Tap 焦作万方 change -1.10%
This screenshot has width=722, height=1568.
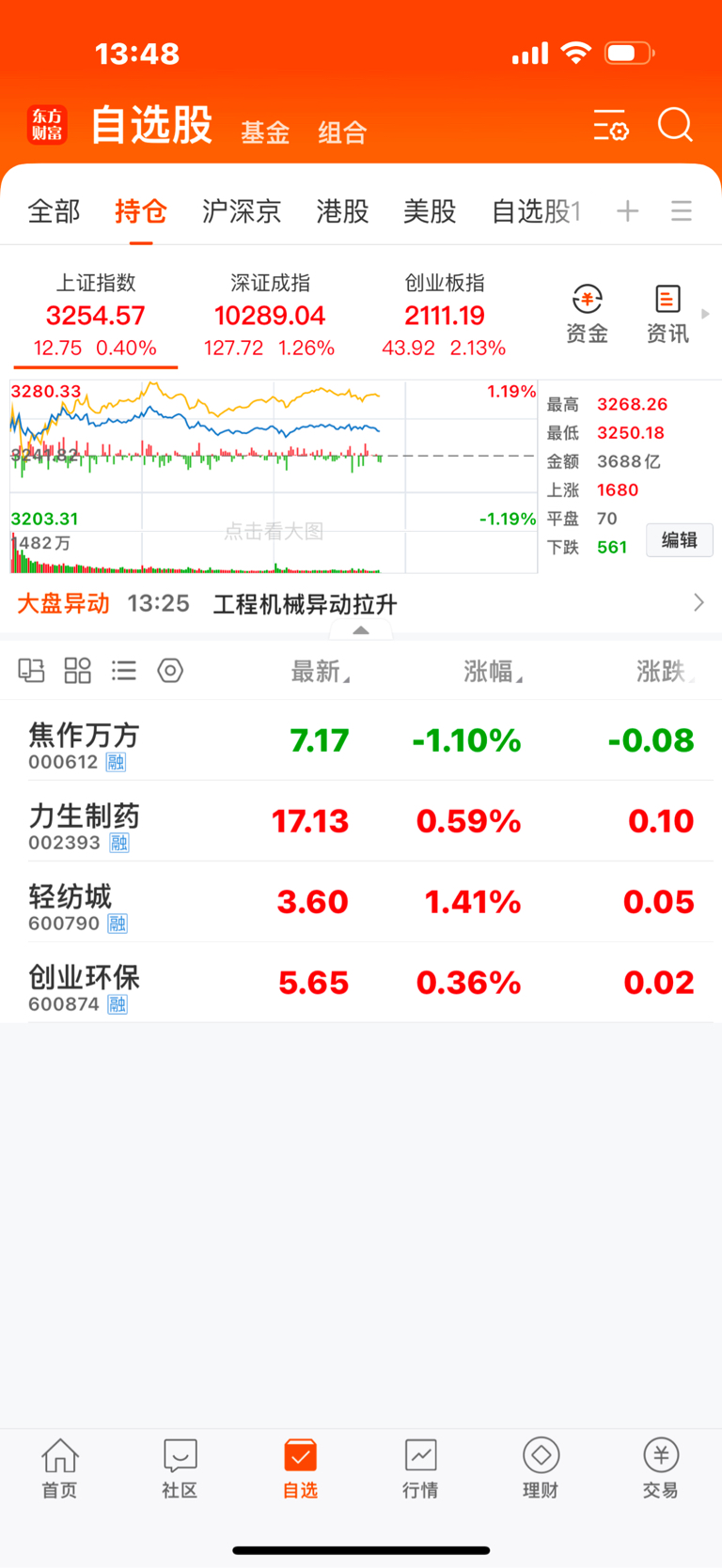[x=466, y=740]
